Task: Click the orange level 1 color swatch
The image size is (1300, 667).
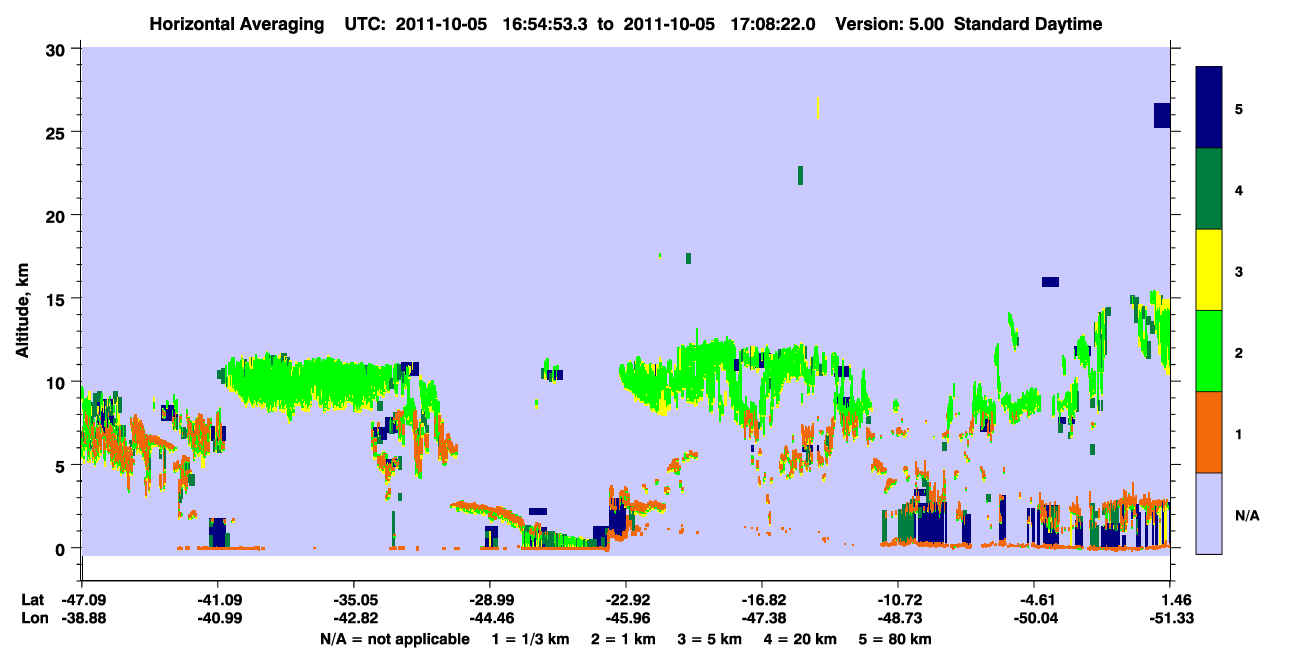Action: pos(1209,432)
